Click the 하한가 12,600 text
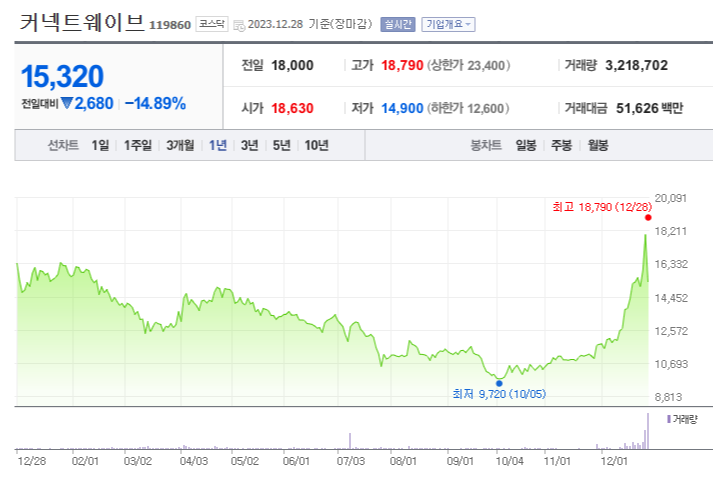Image resolution: width=713 pixels, height=490 pixels. pyautogui.click(x=468, y=109)
